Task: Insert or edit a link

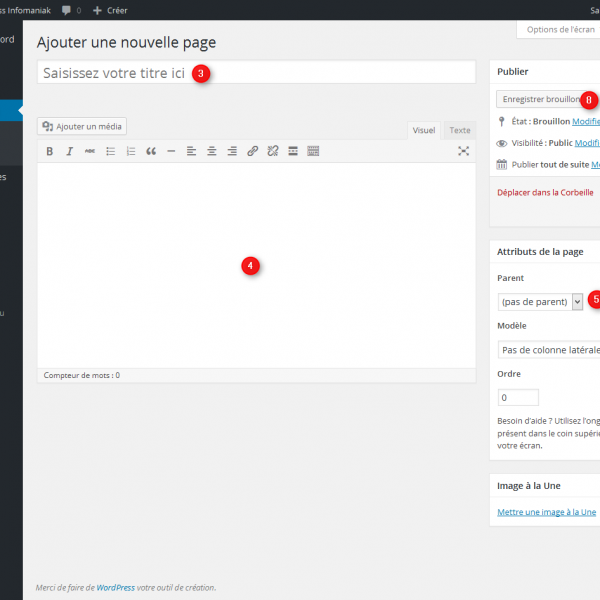Action: pyautogui.click(x=252, y=151)
